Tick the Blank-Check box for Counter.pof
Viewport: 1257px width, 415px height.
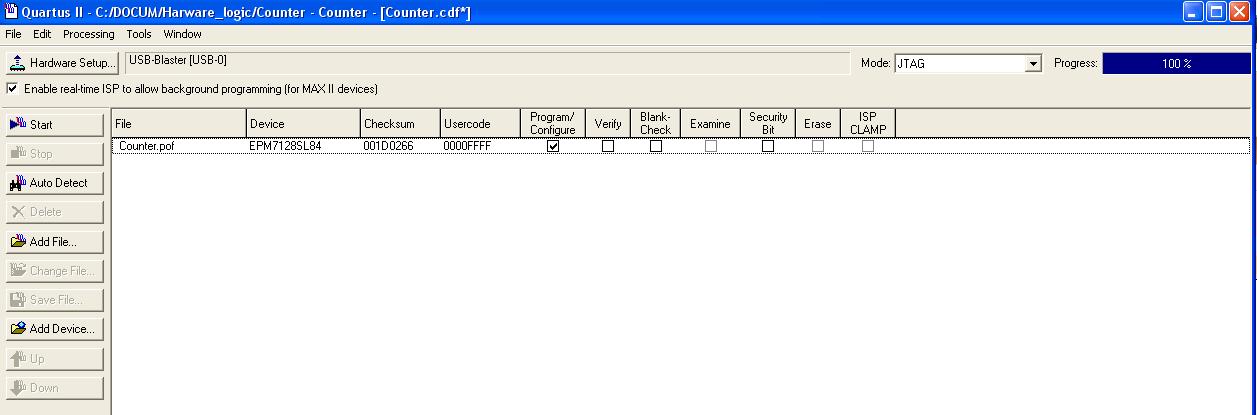pyautogui.click(x=656, y=146)
